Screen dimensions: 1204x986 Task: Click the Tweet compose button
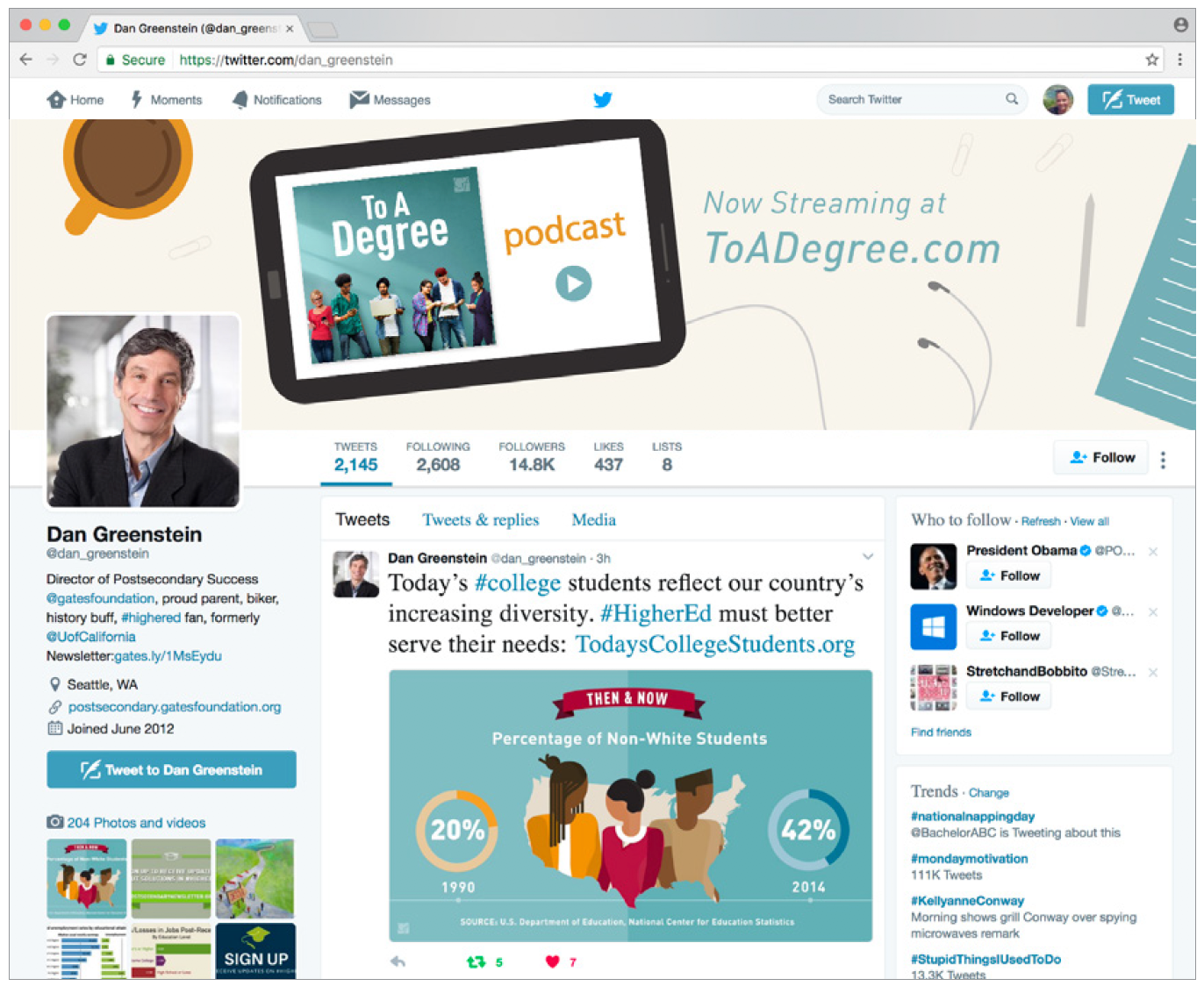1130,99
